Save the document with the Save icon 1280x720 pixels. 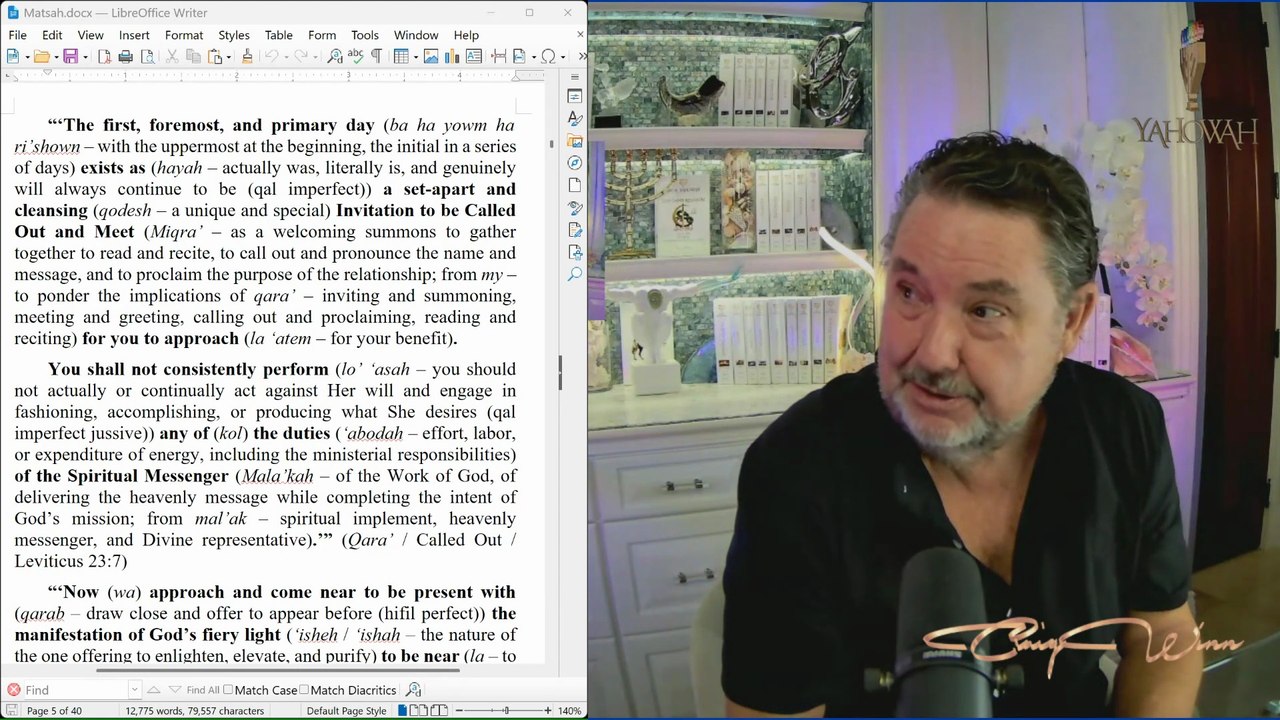click(70, 56)
